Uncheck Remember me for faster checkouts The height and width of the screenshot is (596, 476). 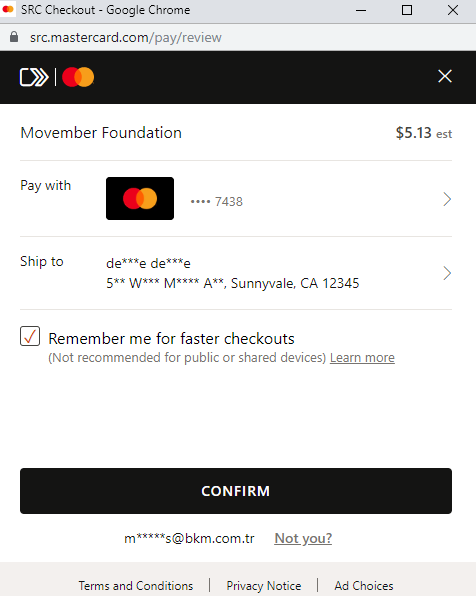(30, 336)
